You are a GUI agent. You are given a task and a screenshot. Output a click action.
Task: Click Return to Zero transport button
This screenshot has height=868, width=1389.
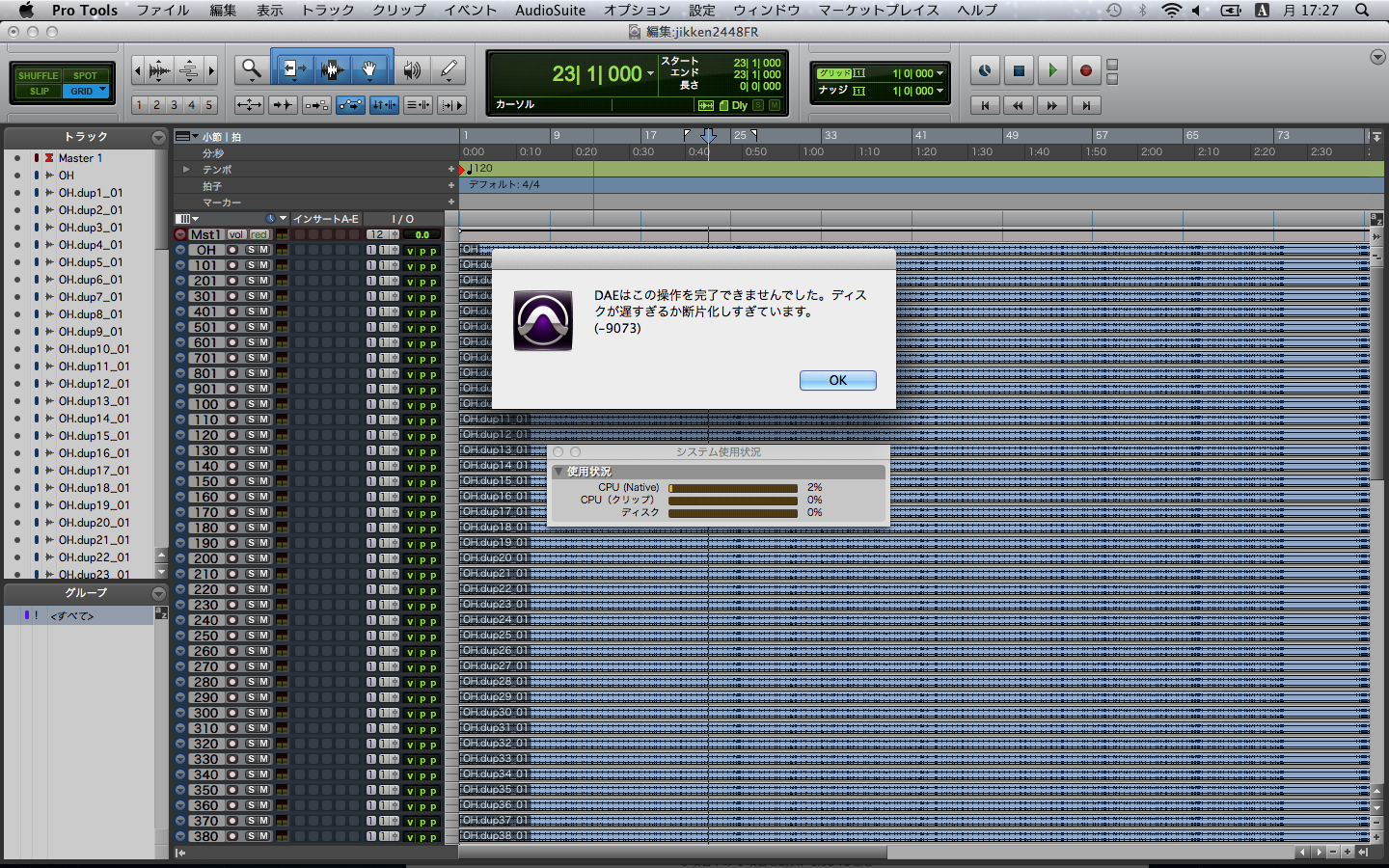985,105
